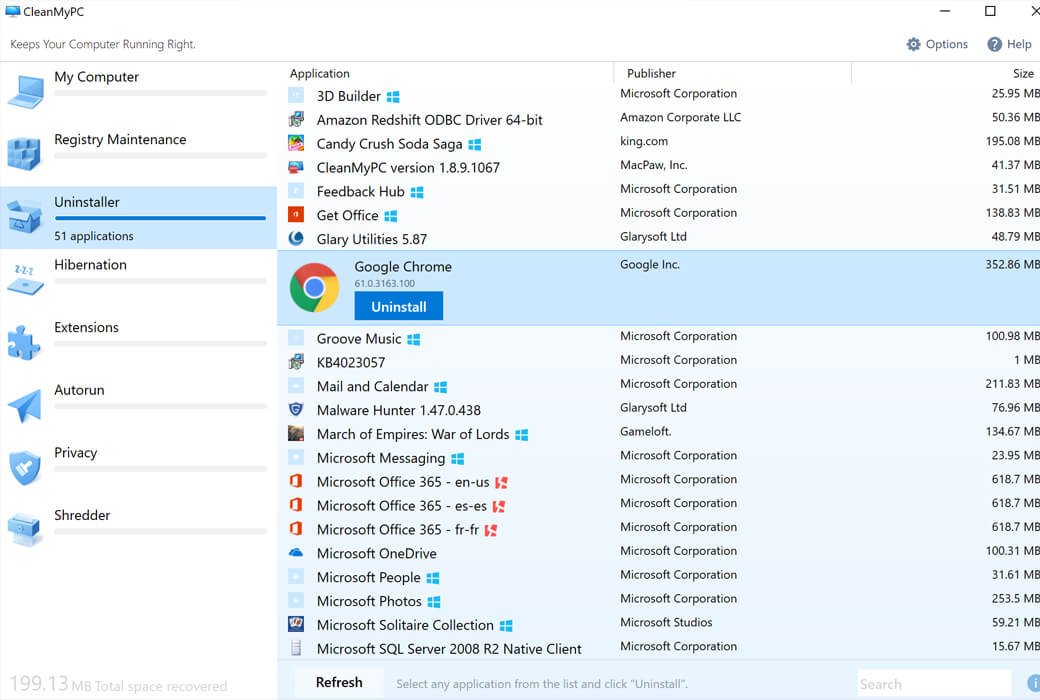The image size is (1040, 700).
Task: Switch to Privacy section
Action: pyautogui.click(x=138, y=468)
